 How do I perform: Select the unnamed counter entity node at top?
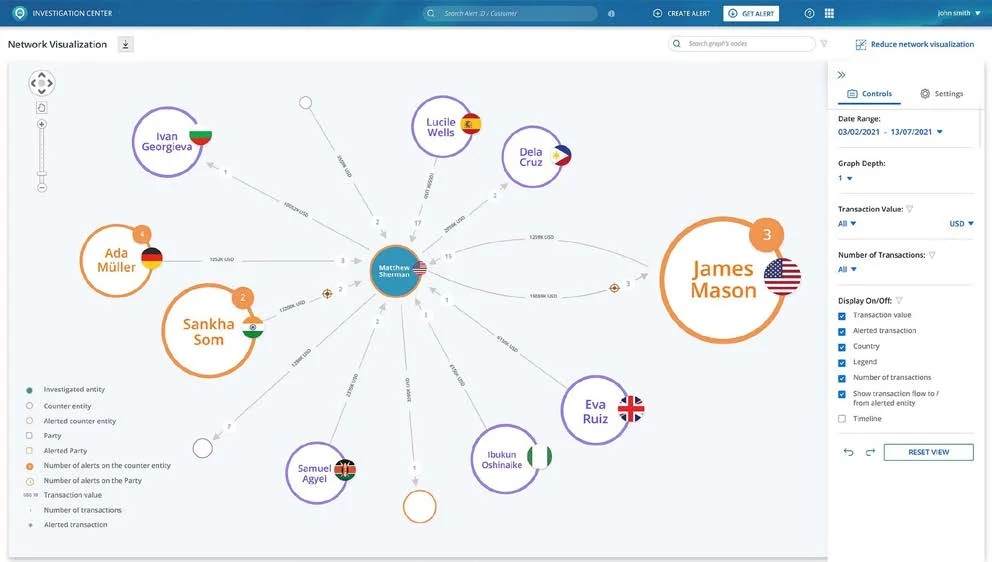coord(306,103)
